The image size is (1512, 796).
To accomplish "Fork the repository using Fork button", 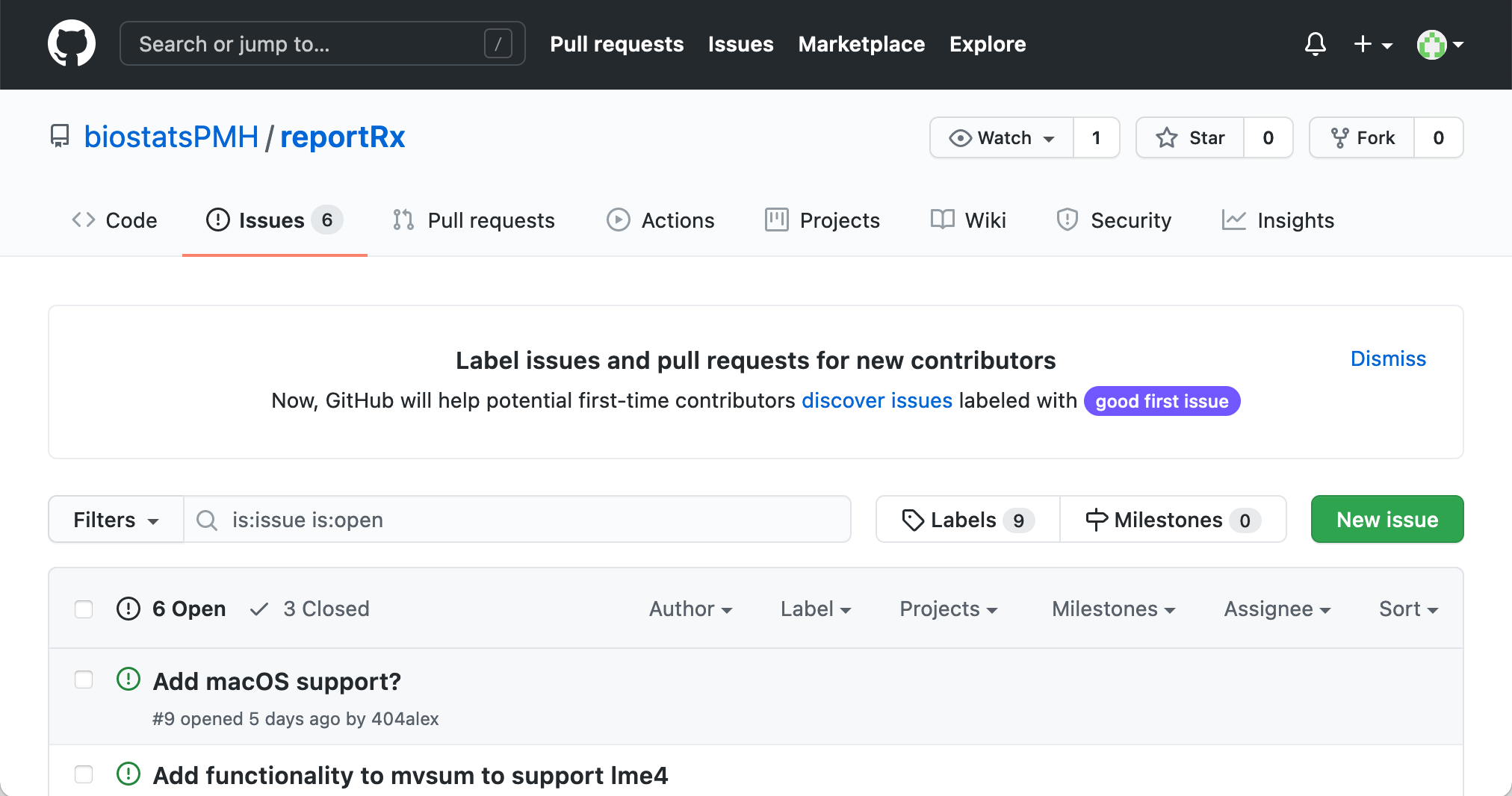I will pyautogui.click(x=1362, y=137).
